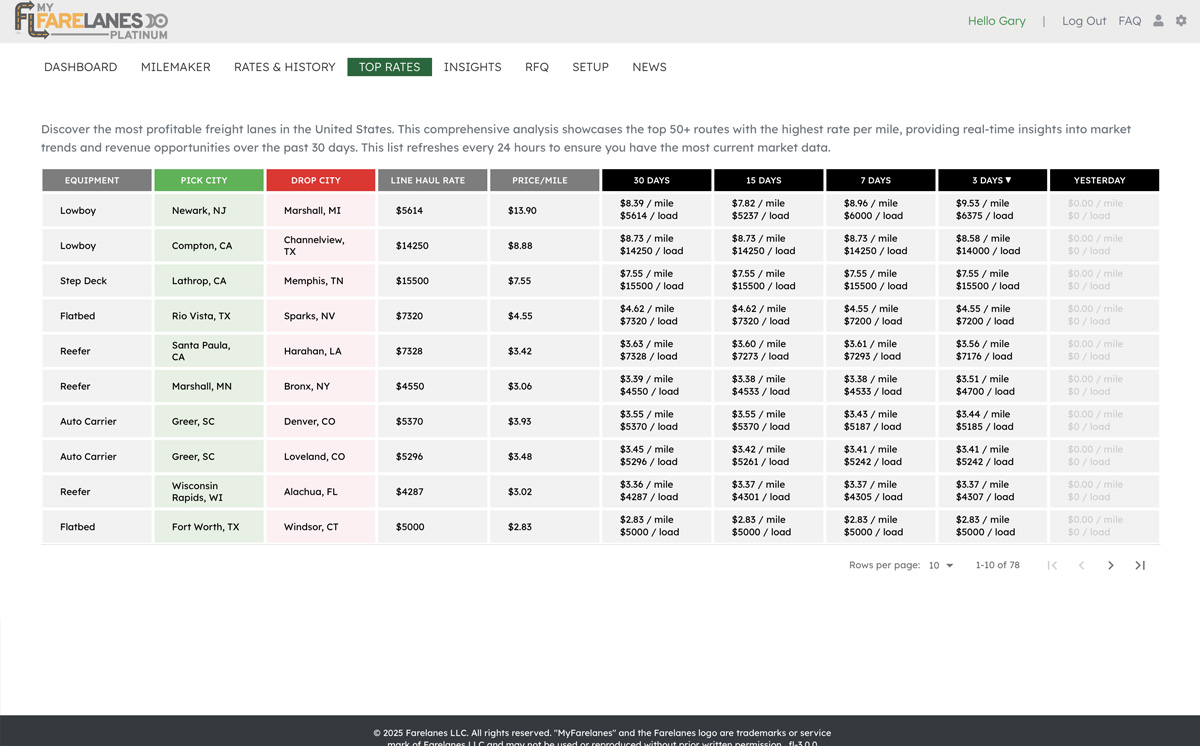Click the Log Out link

click(1084, 21)
